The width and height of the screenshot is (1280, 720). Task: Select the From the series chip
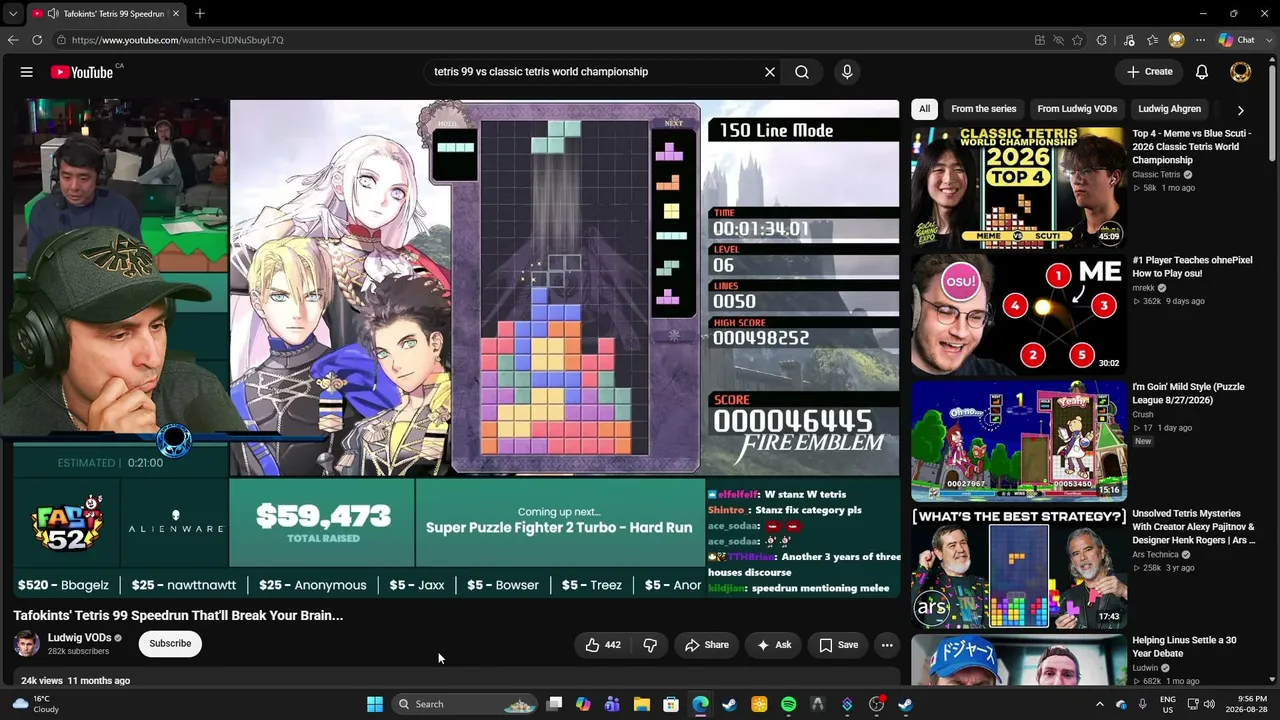tap(984, 109)
